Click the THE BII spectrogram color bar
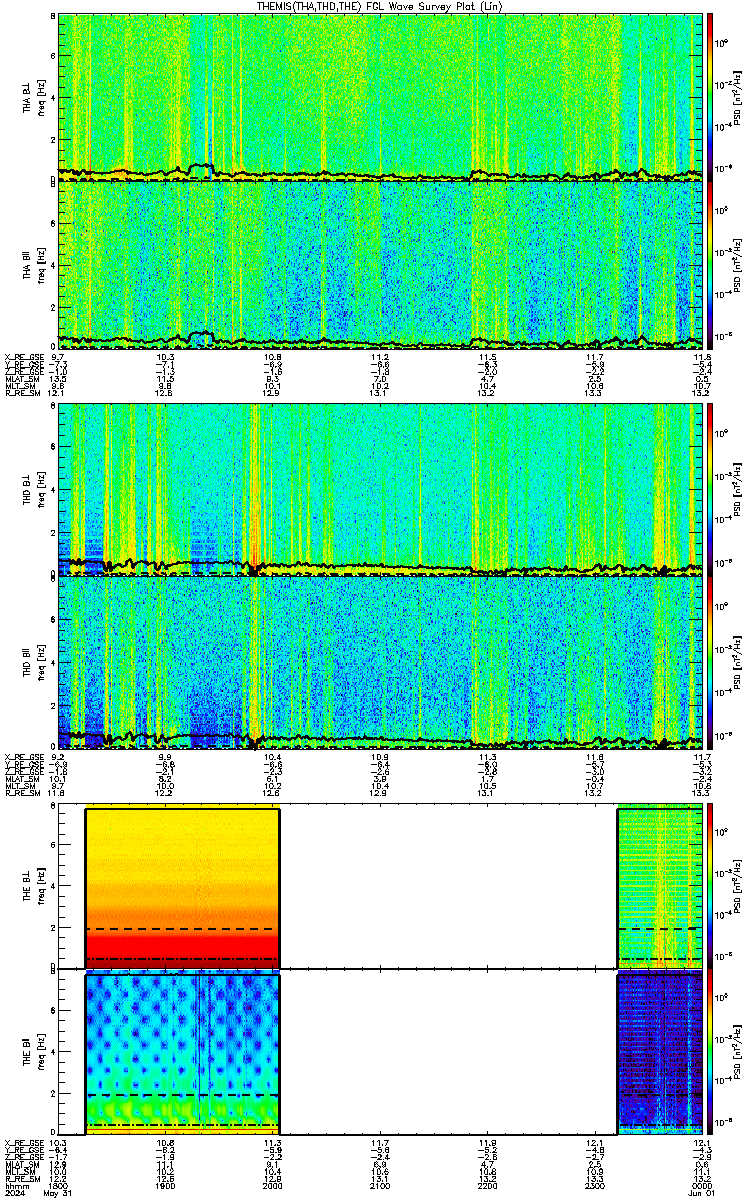 tap(710, 1052)
